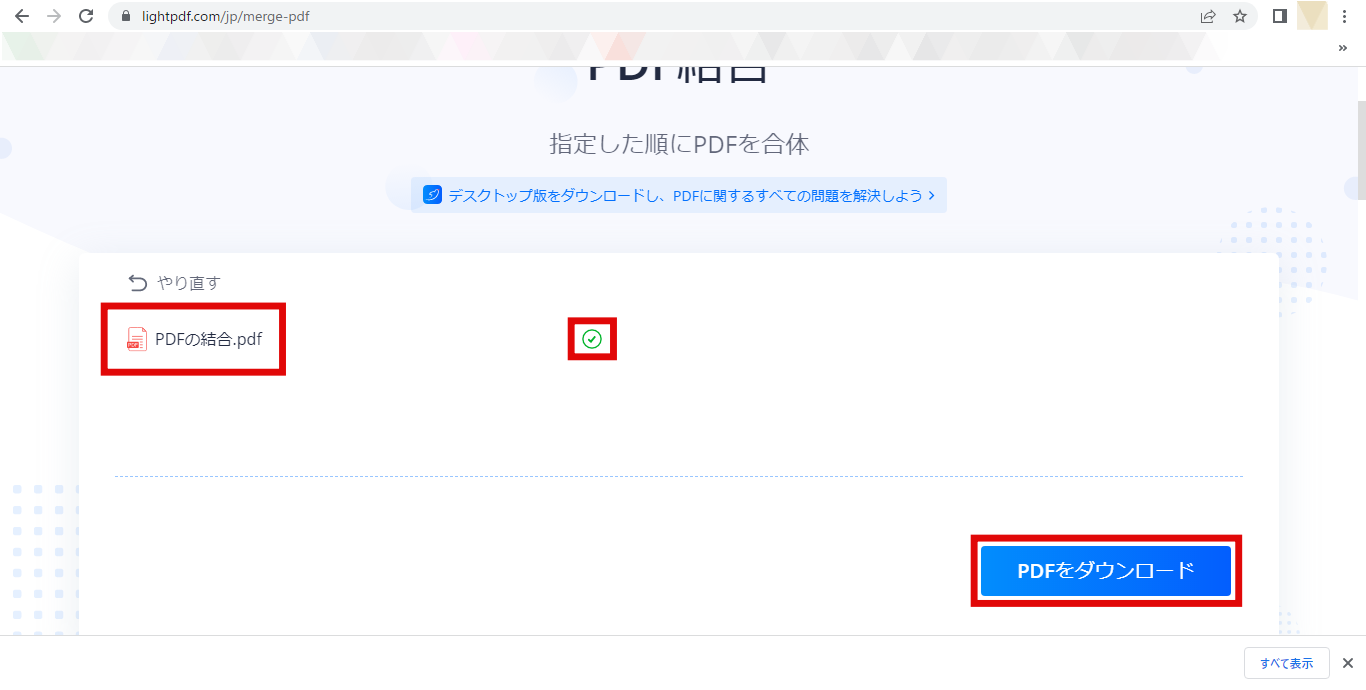Click the やり直す redo link
Image resolution: width=1366 pixels, height=690 pixels.
click(x=188, y=283)
